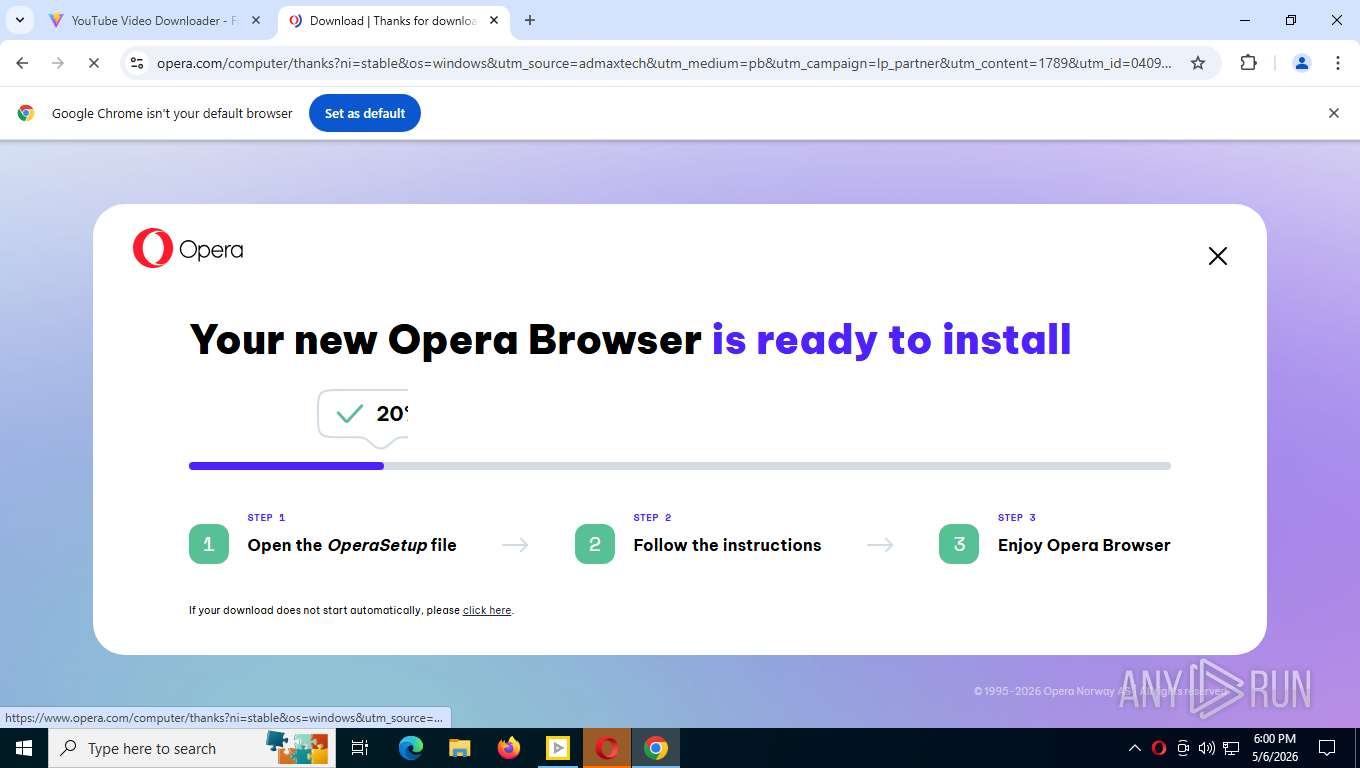Click 'Follow the instructions' text
This screenshot has height=768, width=1360.
click(727, 545)
